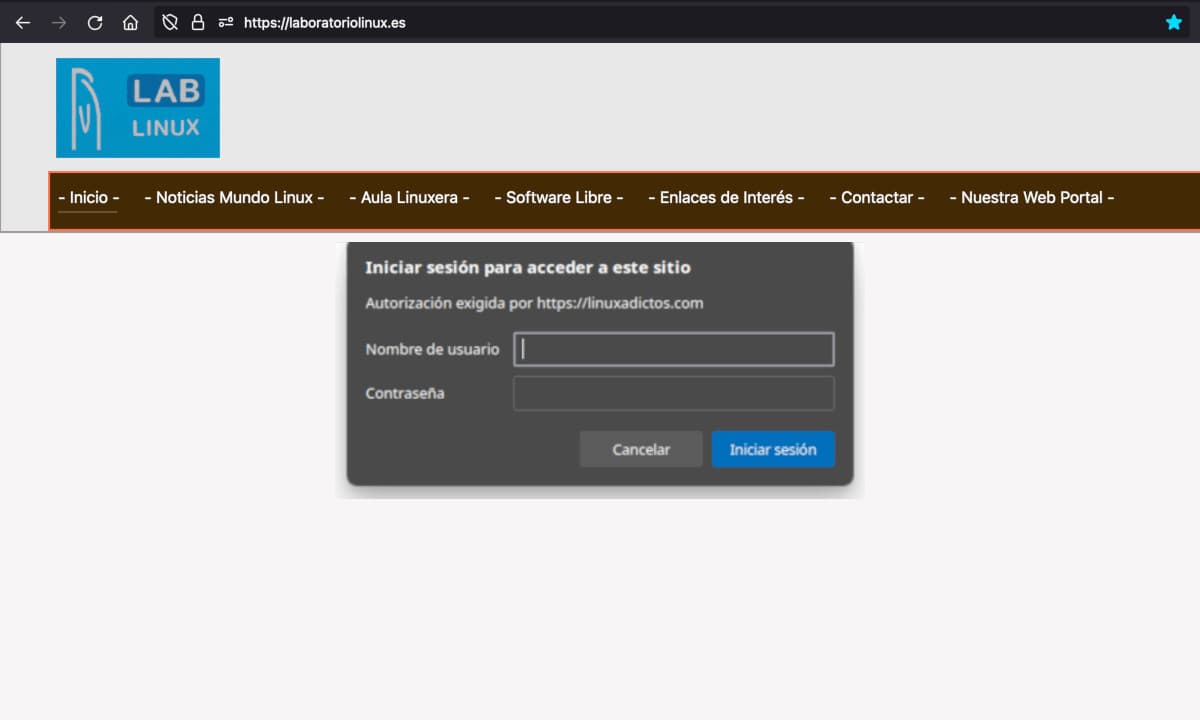The image size is (1200, 720).
Task: Open the Contactar page
Action: pyautogui.click(x=876, y=198)
